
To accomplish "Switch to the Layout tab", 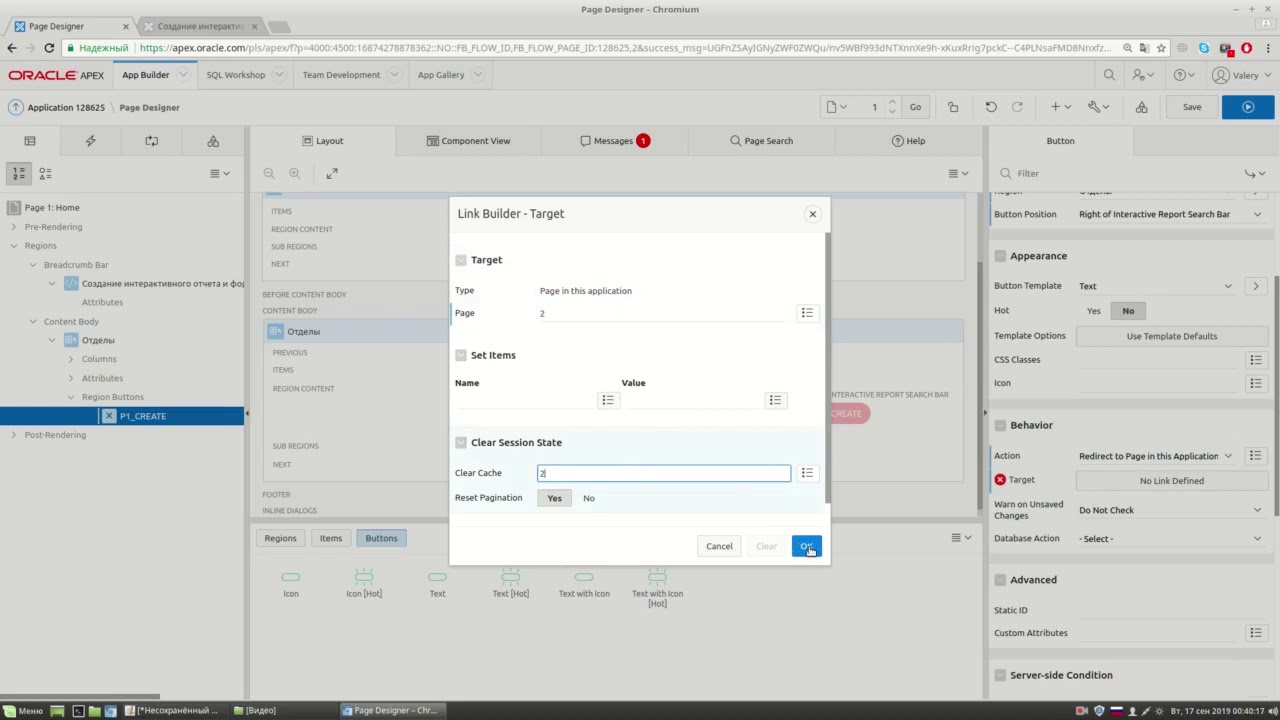I will point(322,141).
